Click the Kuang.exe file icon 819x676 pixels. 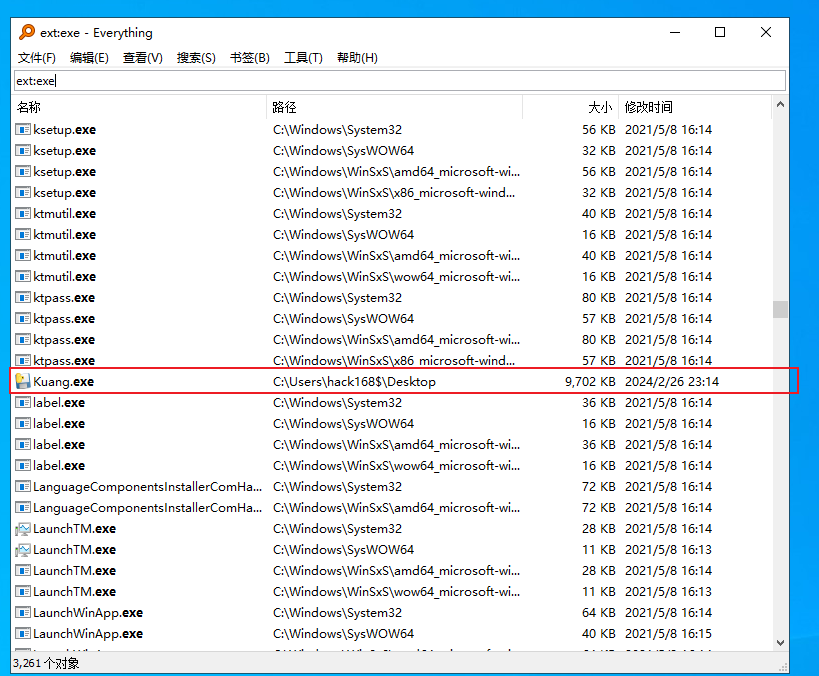coord(22,381)
